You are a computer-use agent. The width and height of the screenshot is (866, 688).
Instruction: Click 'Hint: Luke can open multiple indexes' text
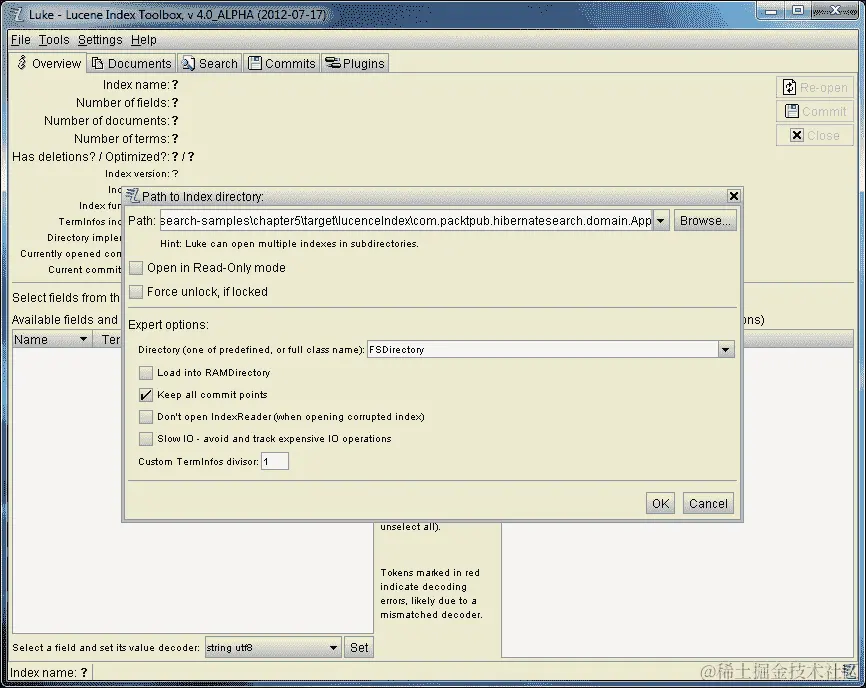point(289,244)
